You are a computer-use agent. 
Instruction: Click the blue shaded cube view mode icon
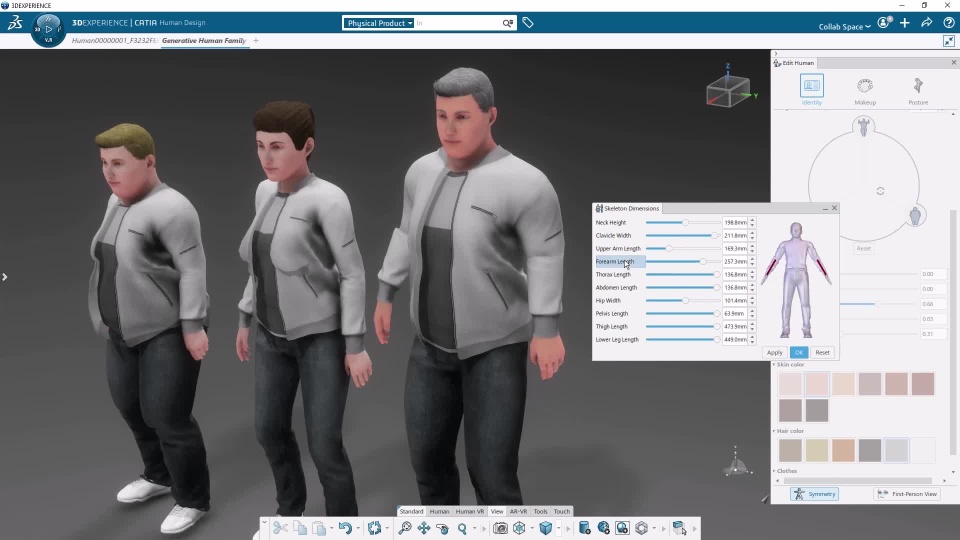546,528
